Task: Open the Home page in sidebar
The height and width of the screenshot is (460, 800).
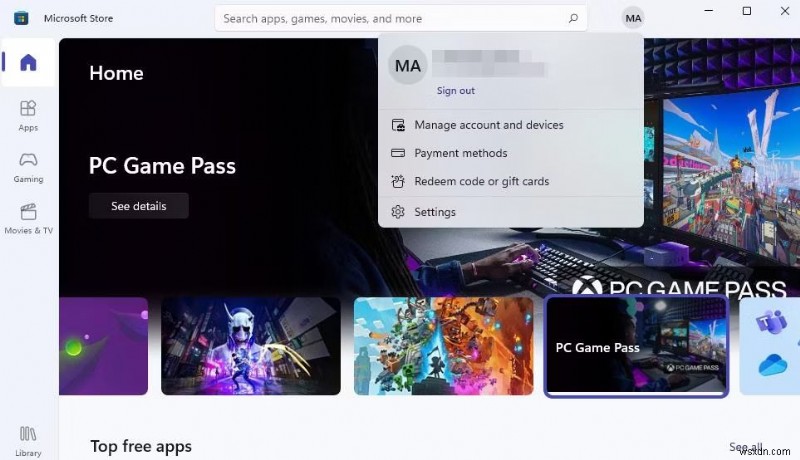Action: (28, 62)
